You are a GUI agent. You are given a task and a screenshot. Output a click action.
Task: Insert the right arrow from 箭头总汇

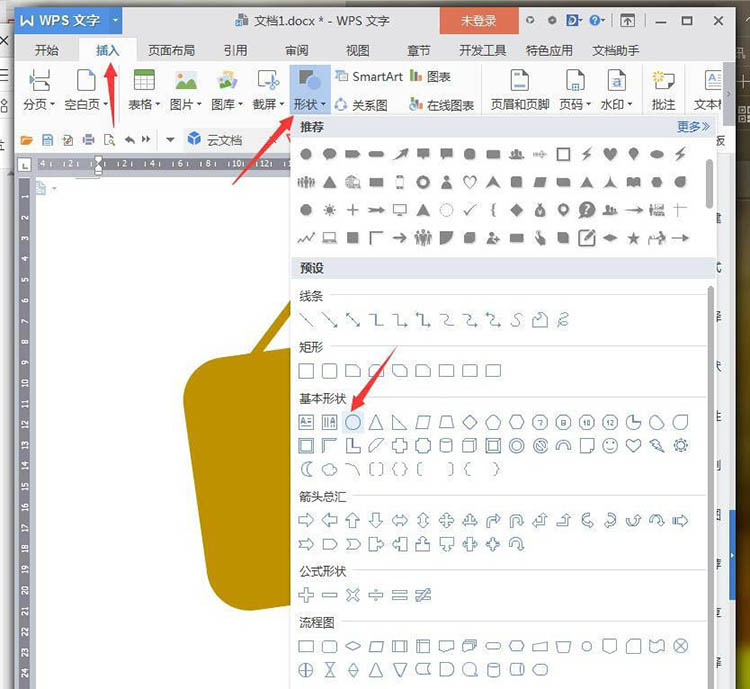pos(306,520)
